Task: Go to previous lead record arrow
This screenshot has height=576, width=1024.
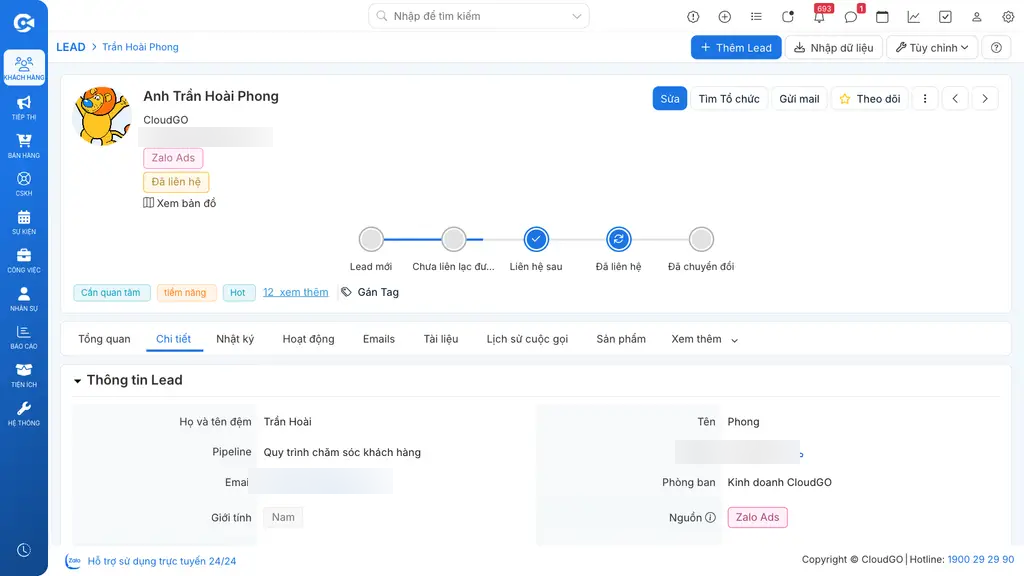Action: (955, 99)
